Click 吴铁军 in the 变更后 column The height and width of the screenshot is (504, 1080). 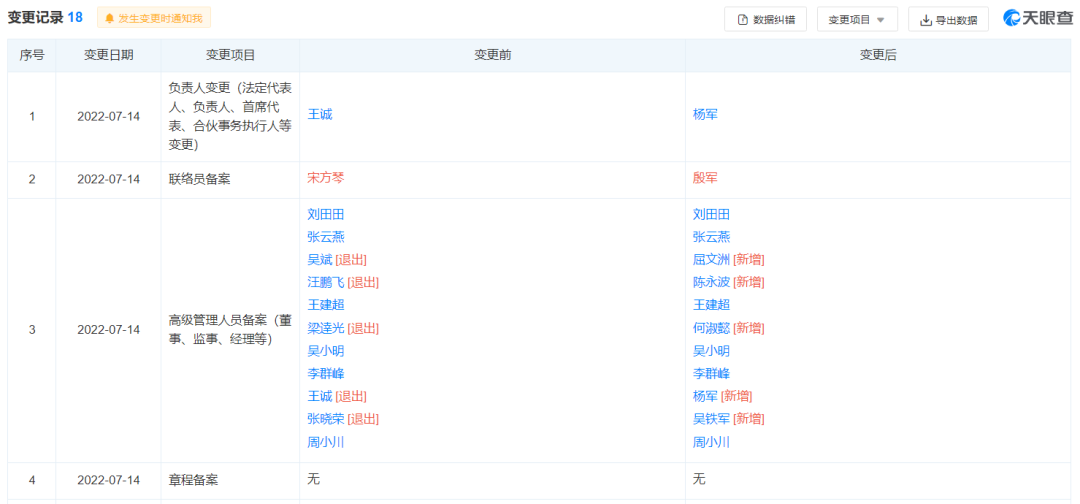point(711,419)
